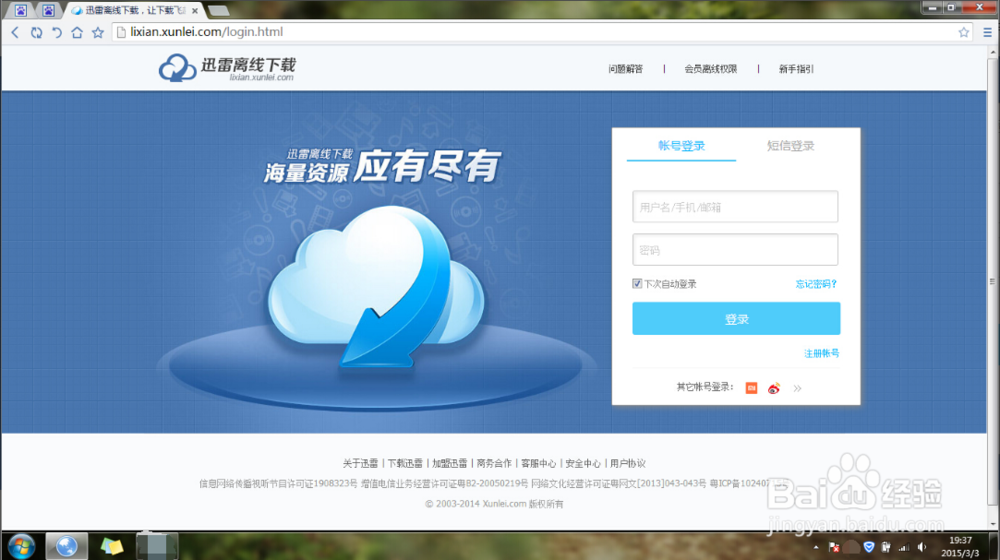Open the sticky-notes style taskbar icon
The width and height of the screenshot is (1000, 560).
[112, 546]
